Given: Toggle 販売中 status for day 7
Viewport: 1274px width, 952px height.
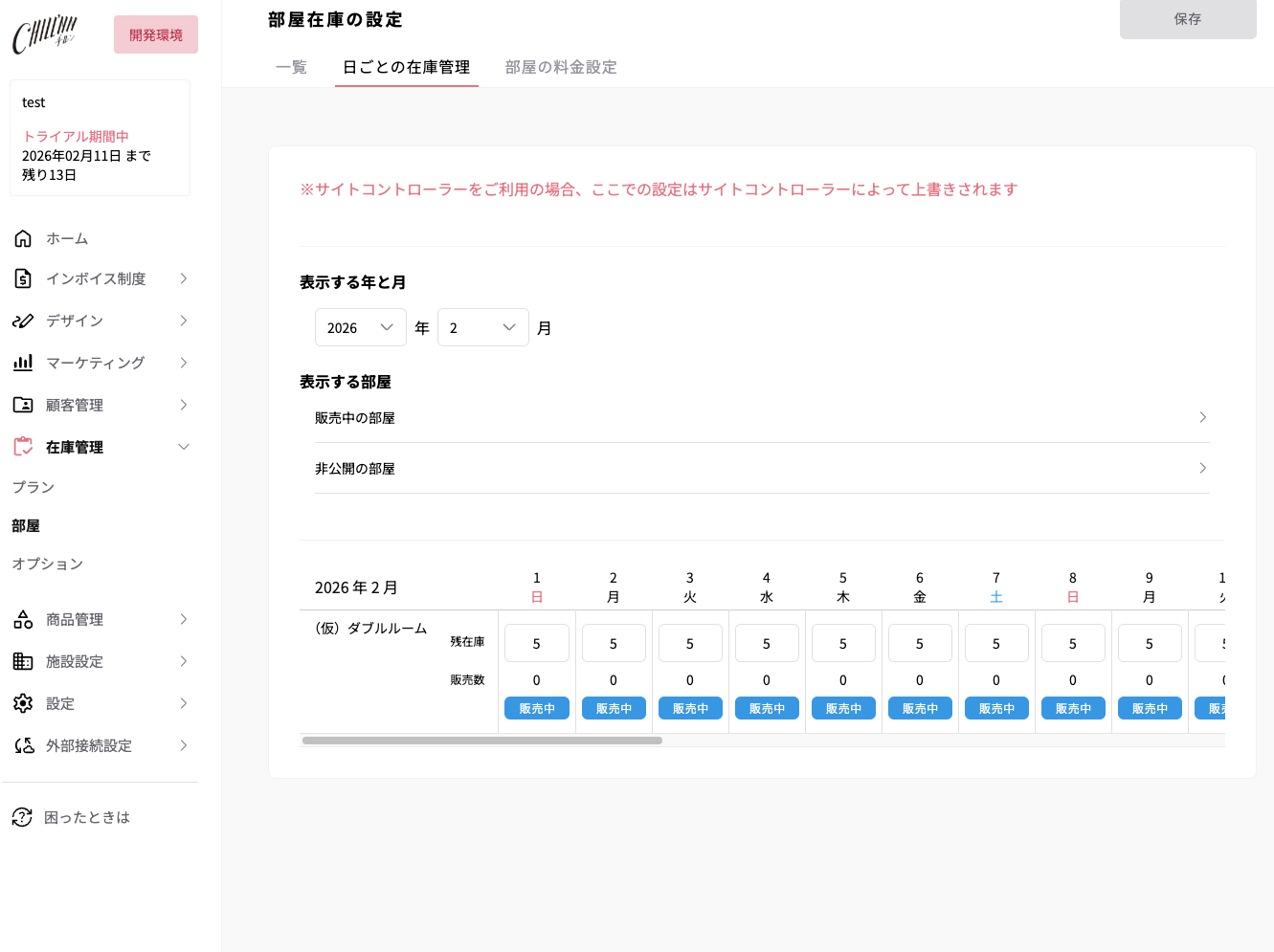Looking at the screenshot, I should (996, 708).
